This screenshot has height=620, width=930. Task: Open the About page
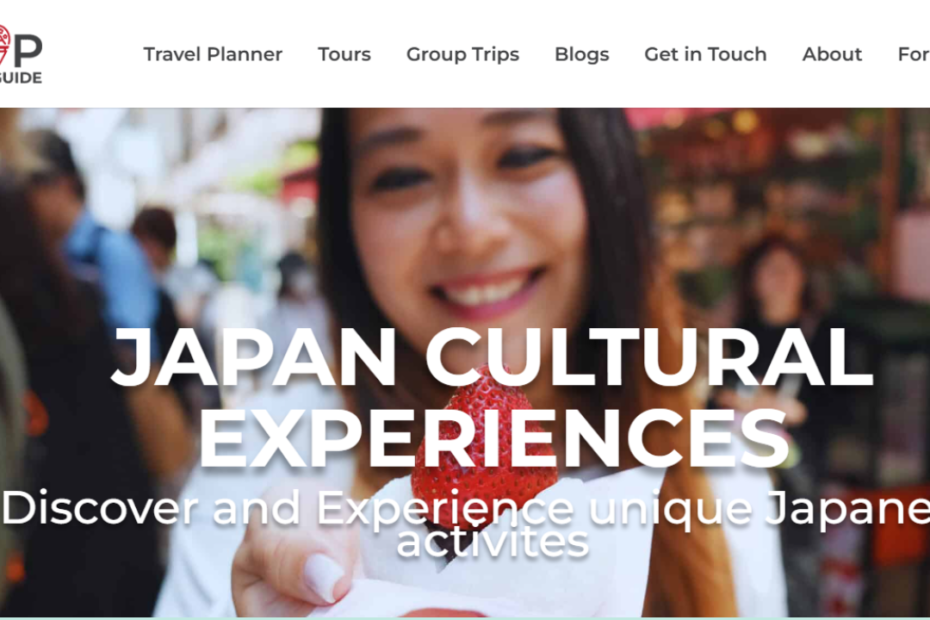click(x=832, y=55)
